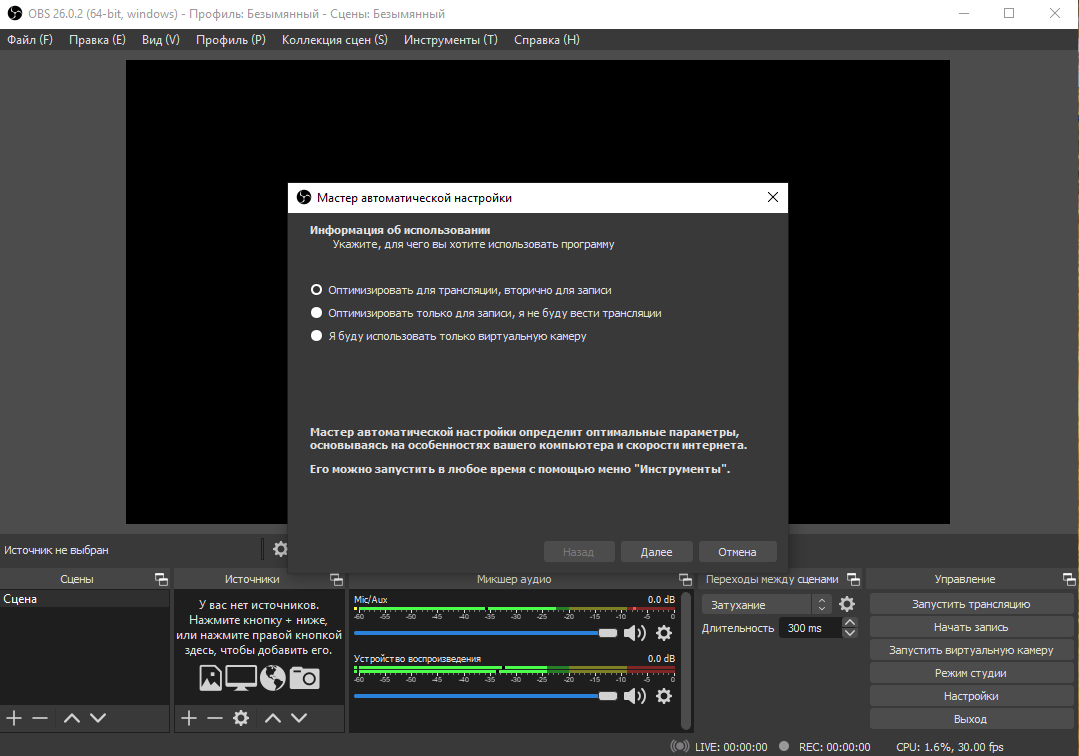Image resolution: width=1079 pixels, height=756 pixels.
Task: Select optimize for streaming radio option
Action: (460, 290)
